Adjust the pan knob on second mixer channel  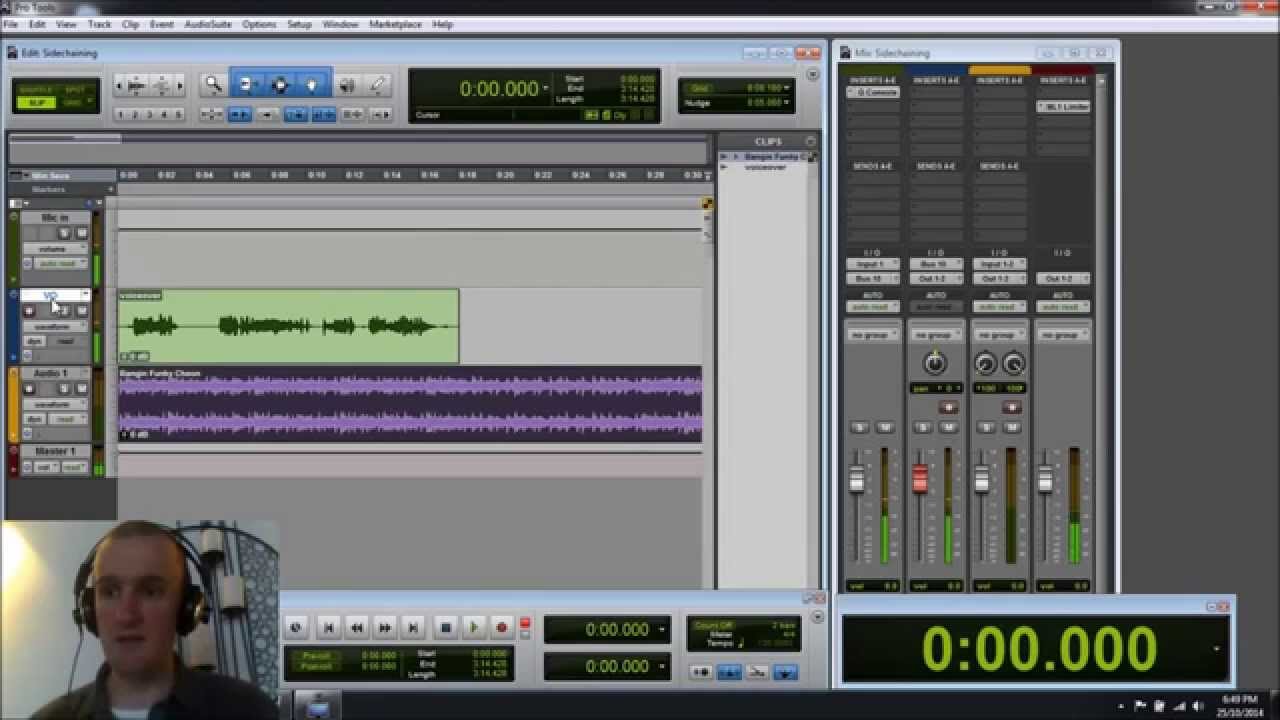pyautogui.click(x=935, y=363)
